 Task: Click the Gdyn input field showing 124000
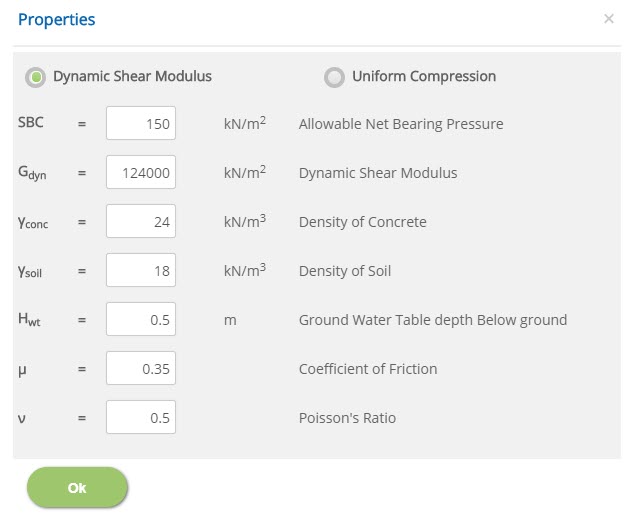point(141,172)
